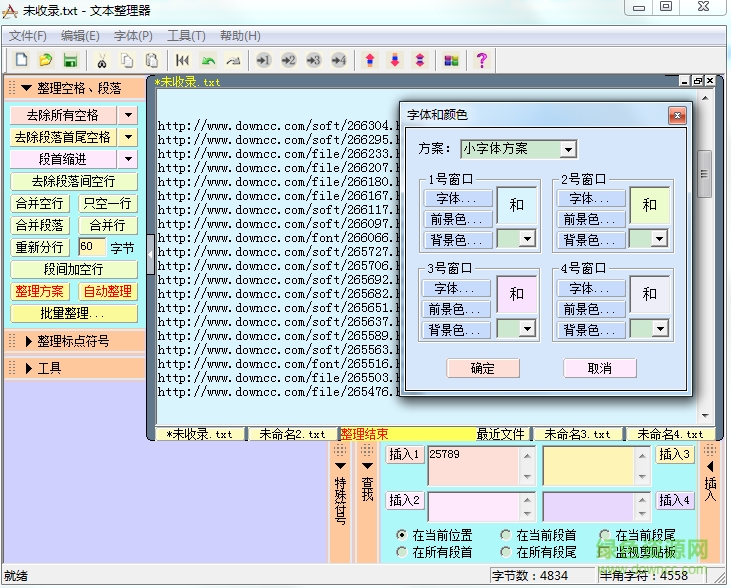Switch to window 1 toolbar icon

tap(264, 60)
